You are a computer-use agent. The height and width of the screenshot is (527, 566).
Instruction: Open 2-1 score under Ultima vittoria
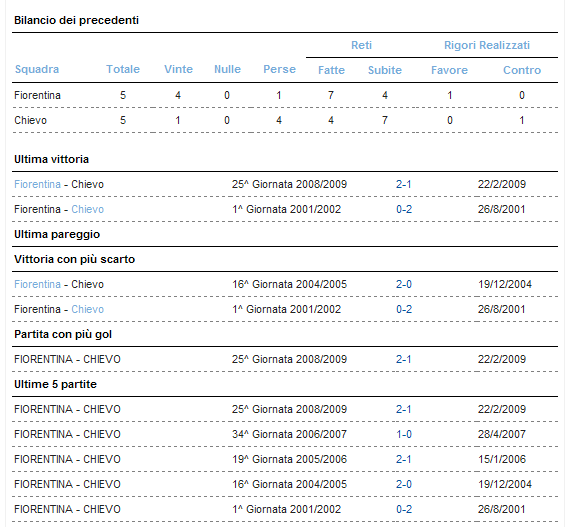click(404, 184)
